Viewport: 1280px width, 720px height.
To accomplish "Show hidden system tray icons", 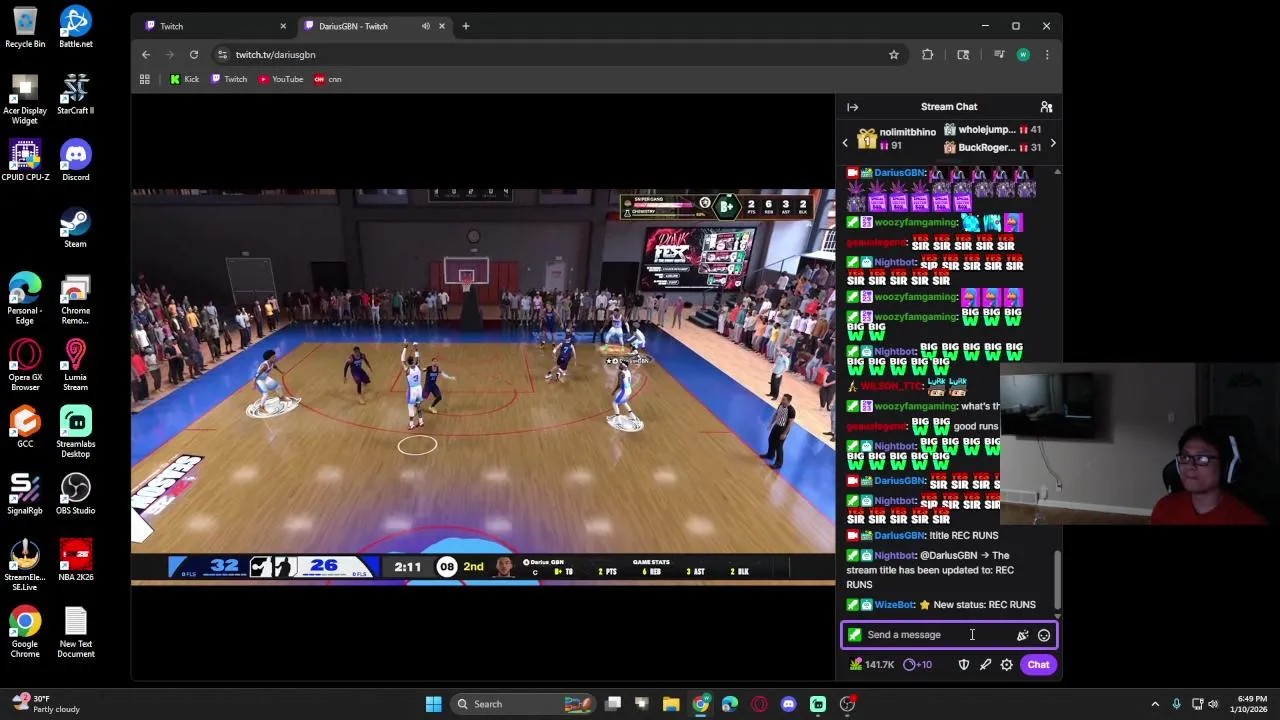I will click(1155, 704).
